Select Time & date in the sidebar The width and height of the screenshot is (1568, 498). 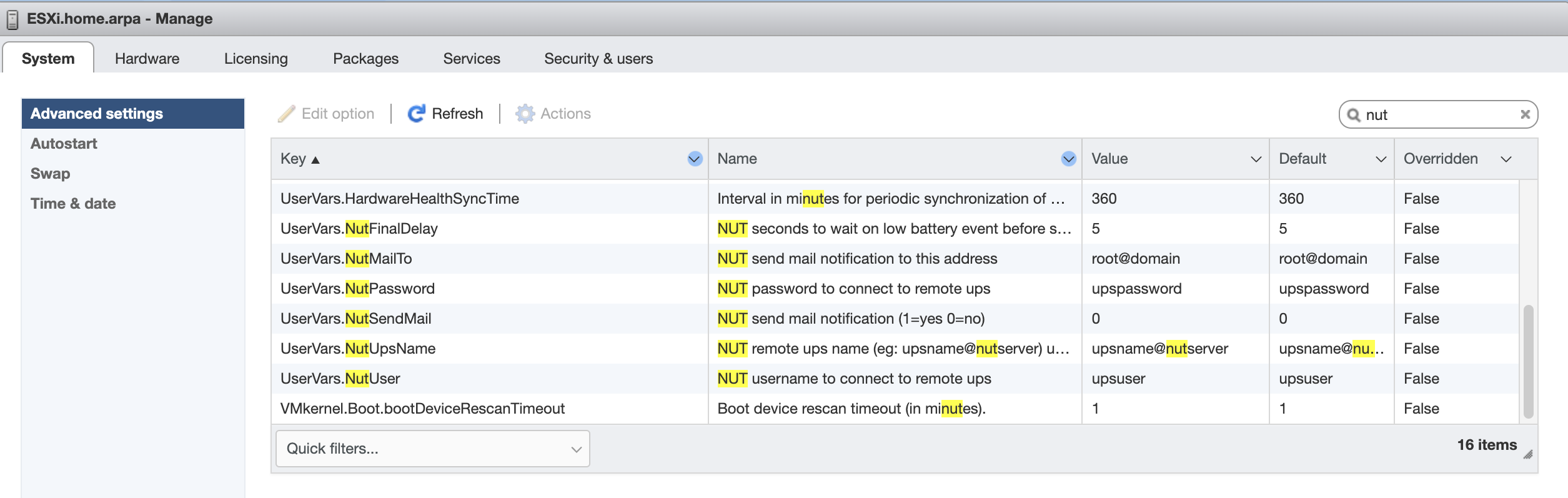pyautogui.click(x=133, y=204)
